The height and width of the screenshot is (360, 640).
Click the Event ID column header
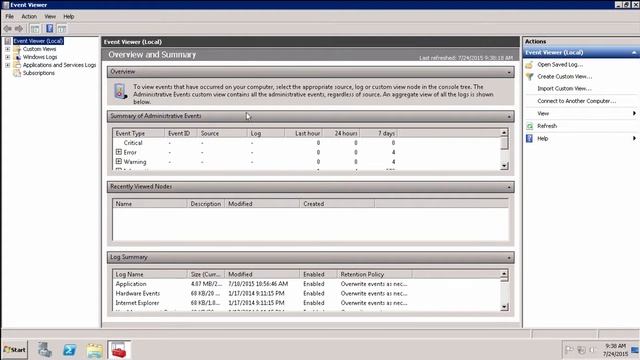pos(180,133)
